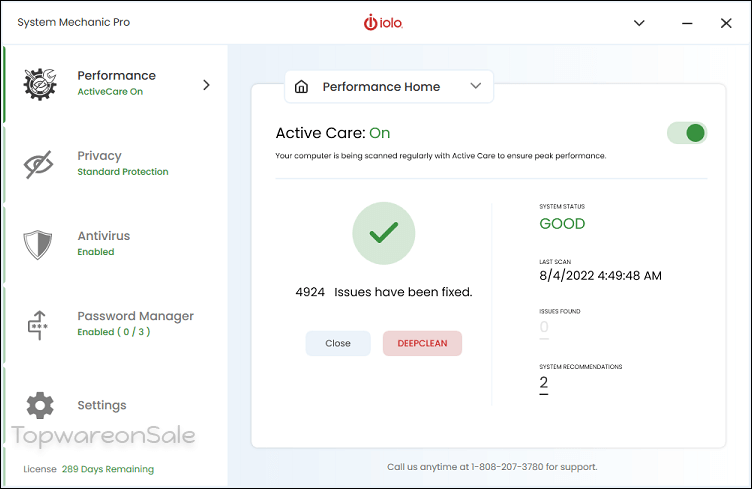View the 2 system recommendations
Viewport: 752px width, 489px height.
tap(543, 383)
